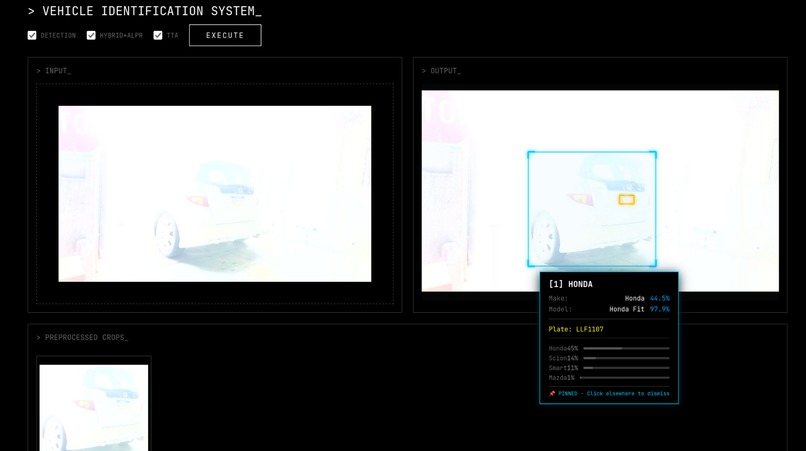Disable the TTA checkbox
806x451 pixels.
158,35
